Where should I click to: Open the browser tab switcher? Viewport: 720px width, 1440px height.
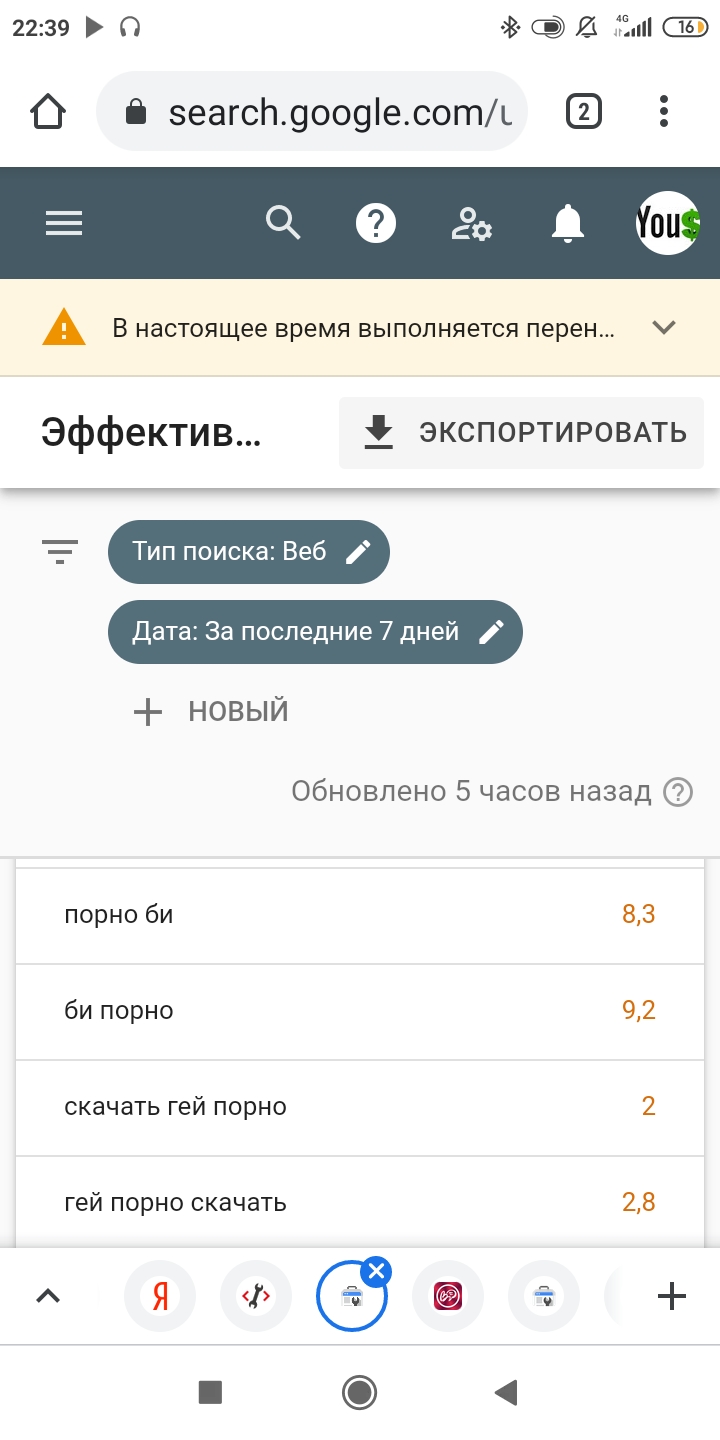coord(583,112)
